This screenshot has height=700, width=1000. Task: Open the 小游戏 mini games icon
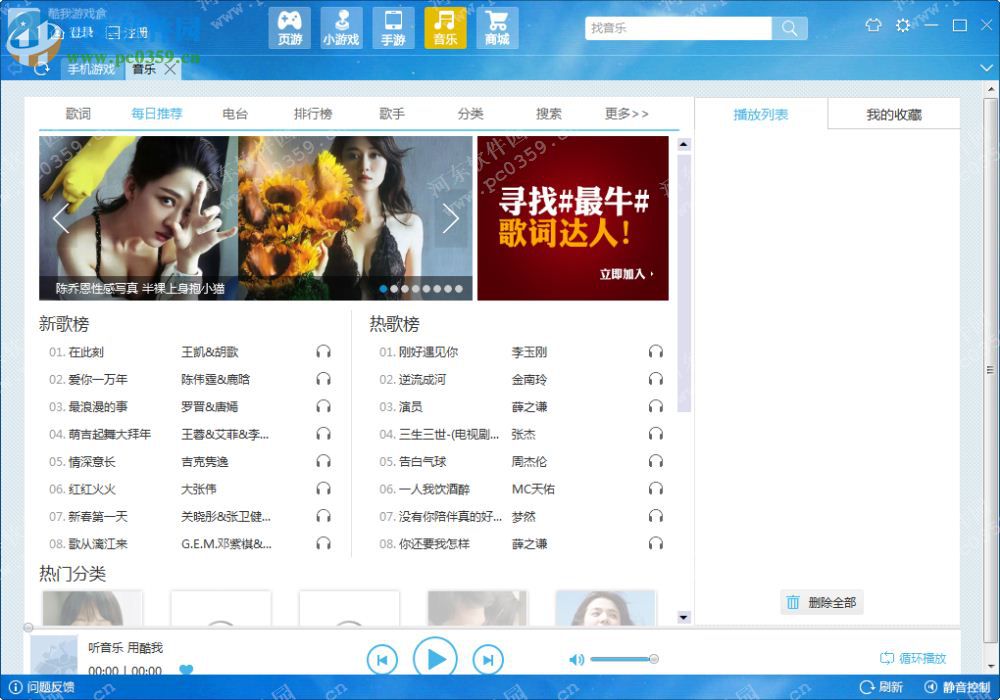341,27
